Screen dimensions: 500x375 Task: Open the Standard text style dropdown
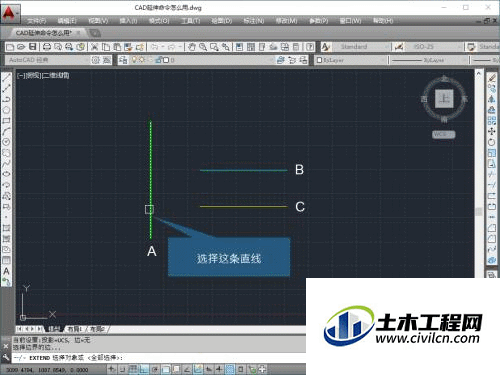point(361,47)
